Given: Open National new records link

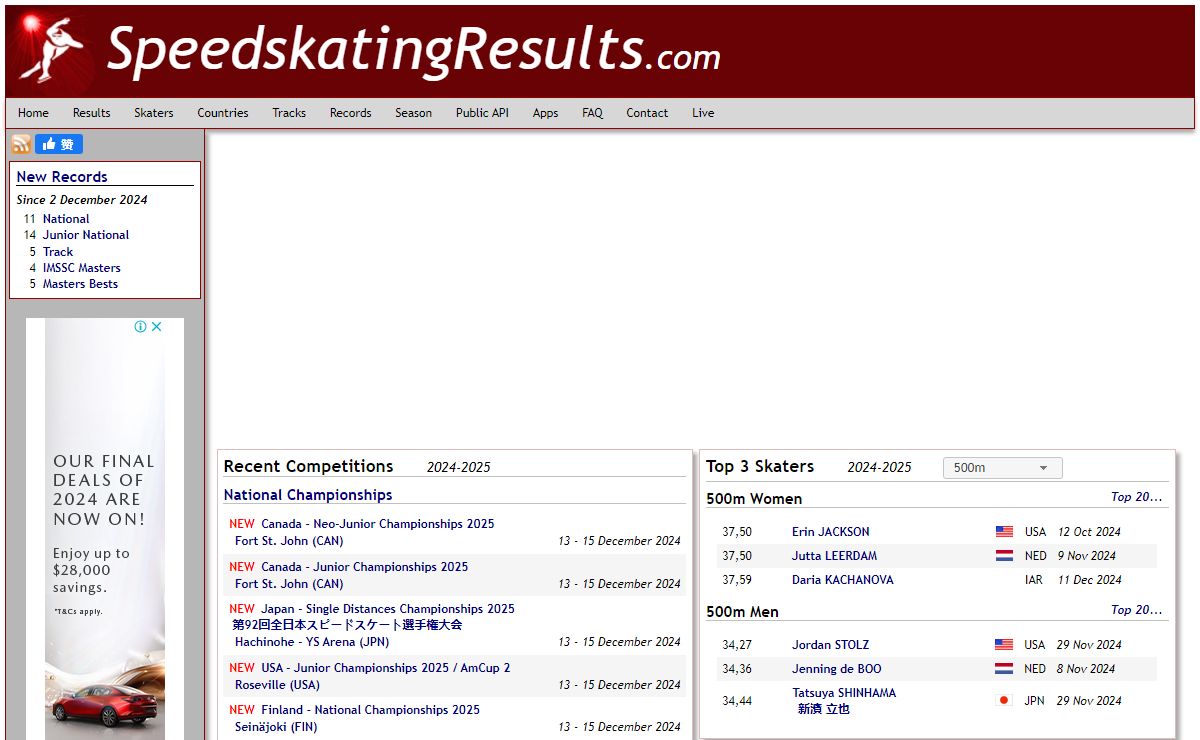Looking at the screenshot, I should (66, 219).
